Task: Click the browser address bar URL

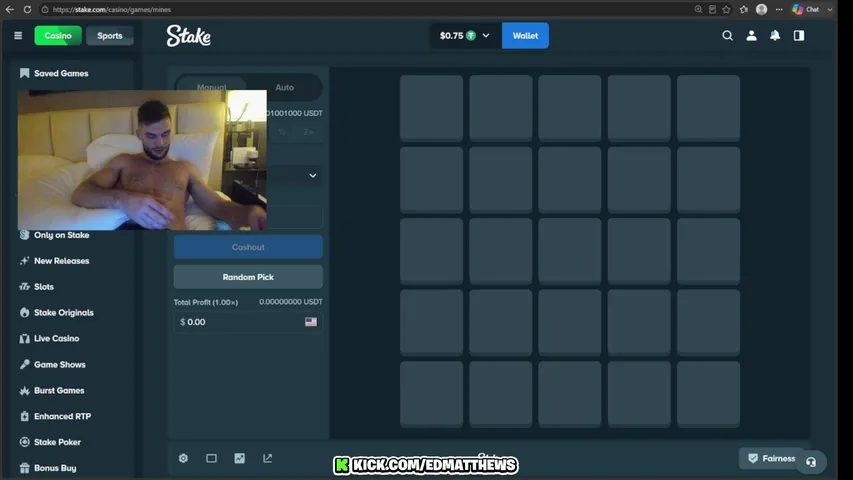Action: coord(112,9)
